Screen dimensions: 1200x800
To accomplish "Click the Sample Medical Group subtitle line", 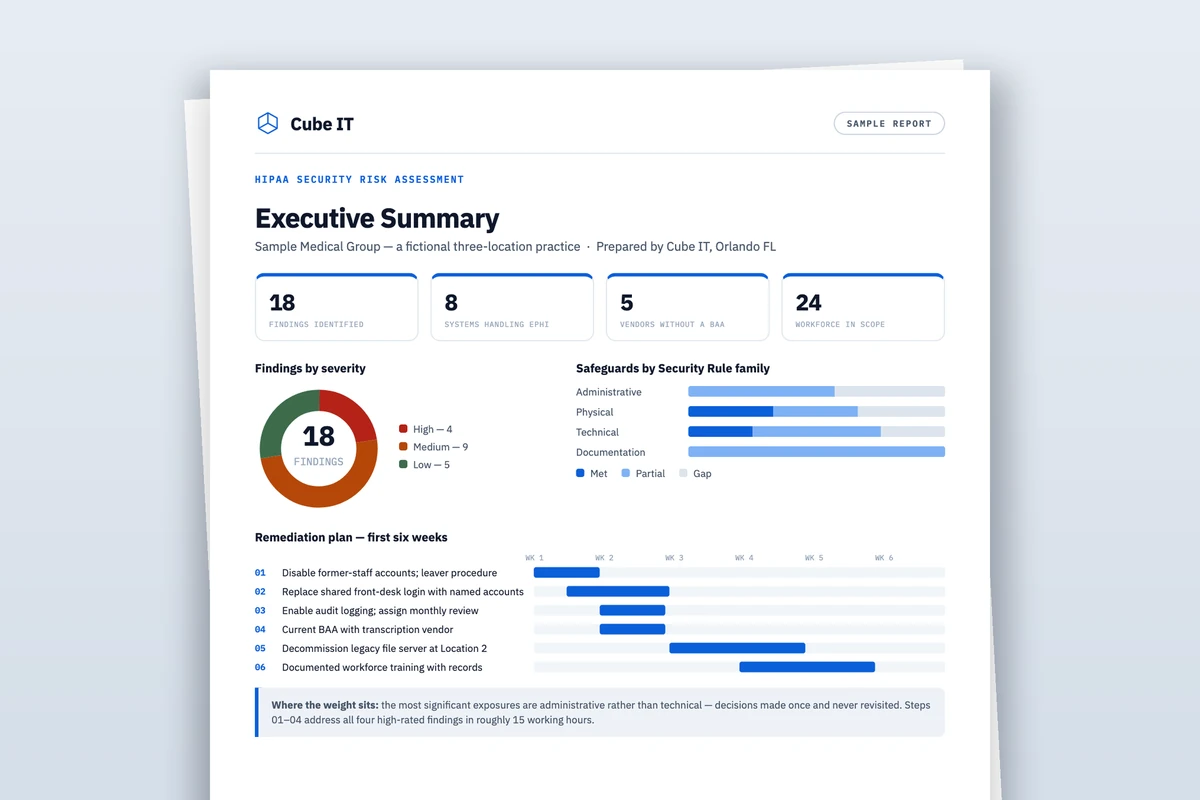I will click(x=515, y=246).
